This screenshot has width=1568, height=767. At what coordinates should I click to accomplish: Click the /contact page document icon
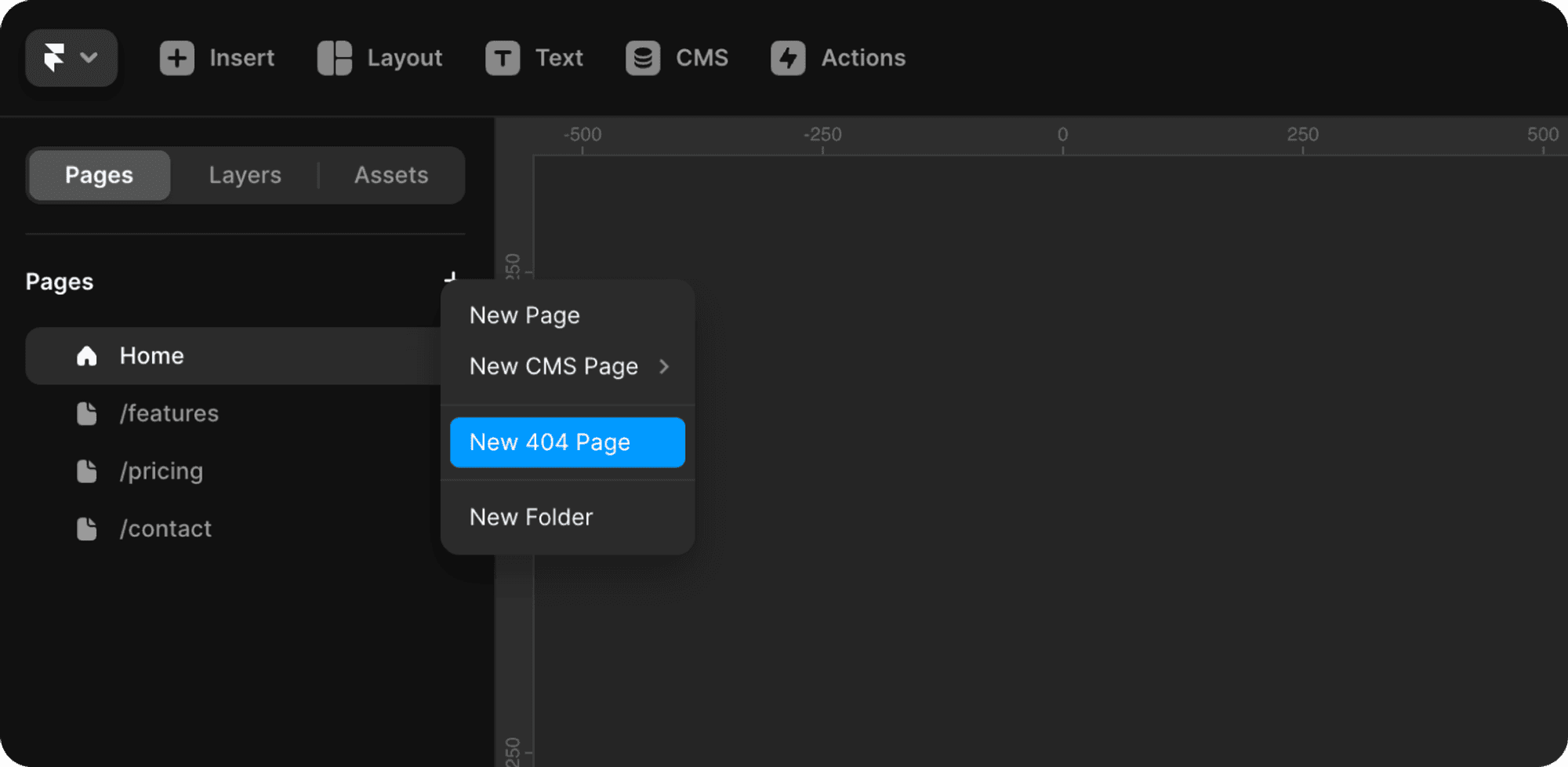[x=87, y=529]
